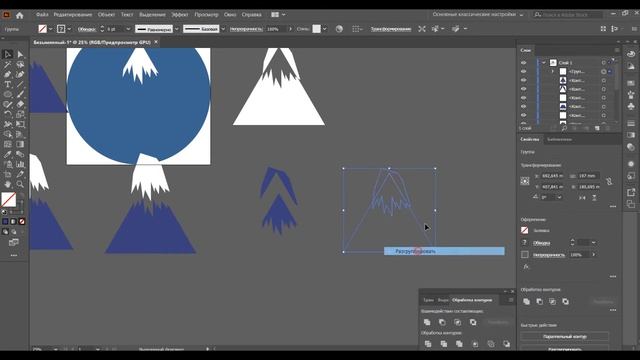The image size is (640, 360).
Task: Choose Разгруппировать in the context menu
Action: [x=444, y=251]
